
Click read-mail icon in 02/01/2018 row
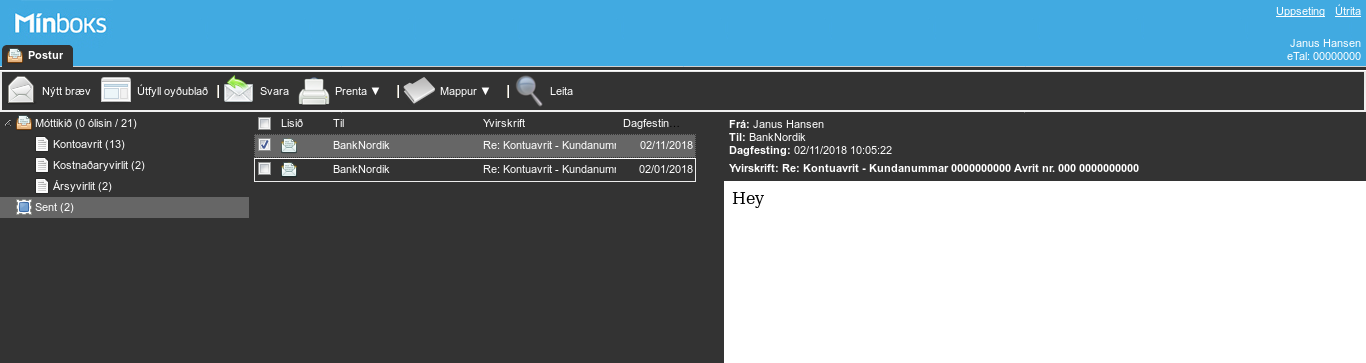point(289,169)
